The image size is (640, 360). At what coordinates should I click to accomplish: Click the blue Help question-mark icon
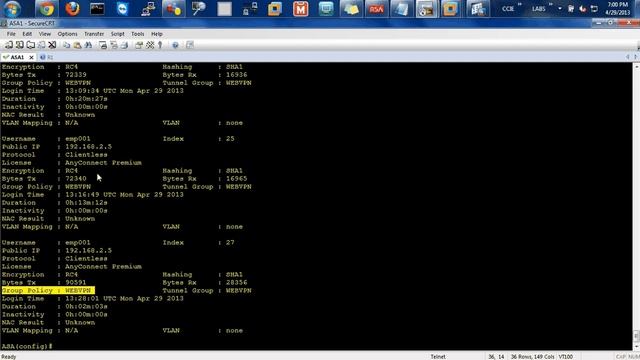[x=175, y=45]
